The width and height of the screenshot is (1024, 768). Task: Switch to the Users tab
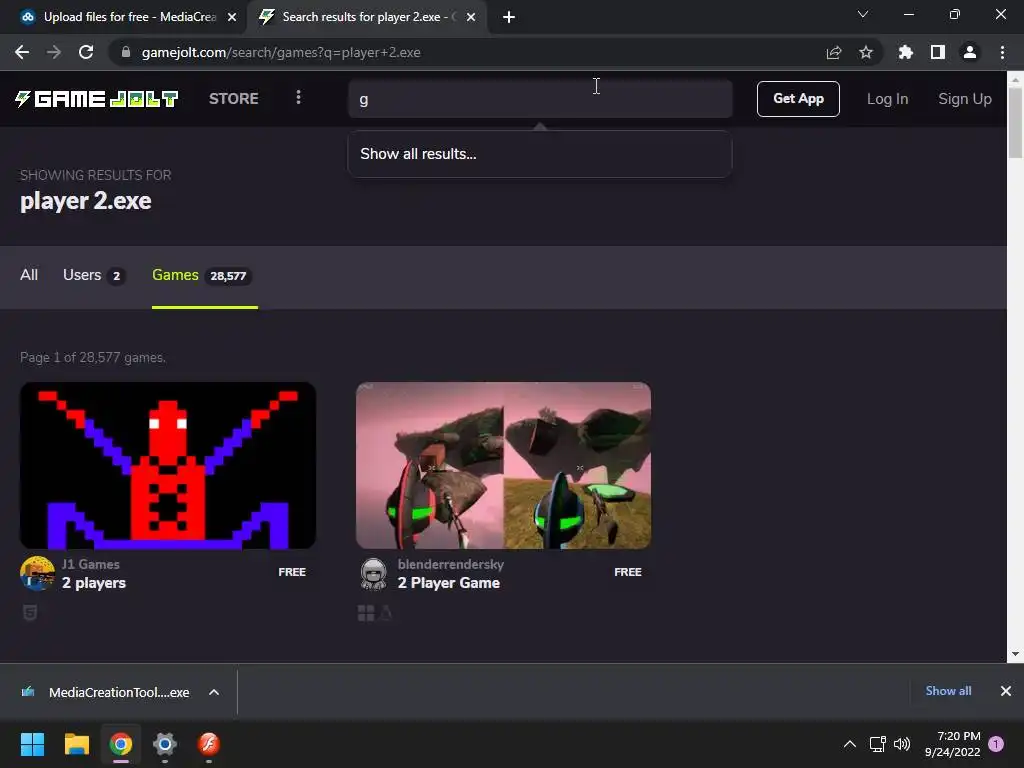pyautogui.click(x=94, y=276)
